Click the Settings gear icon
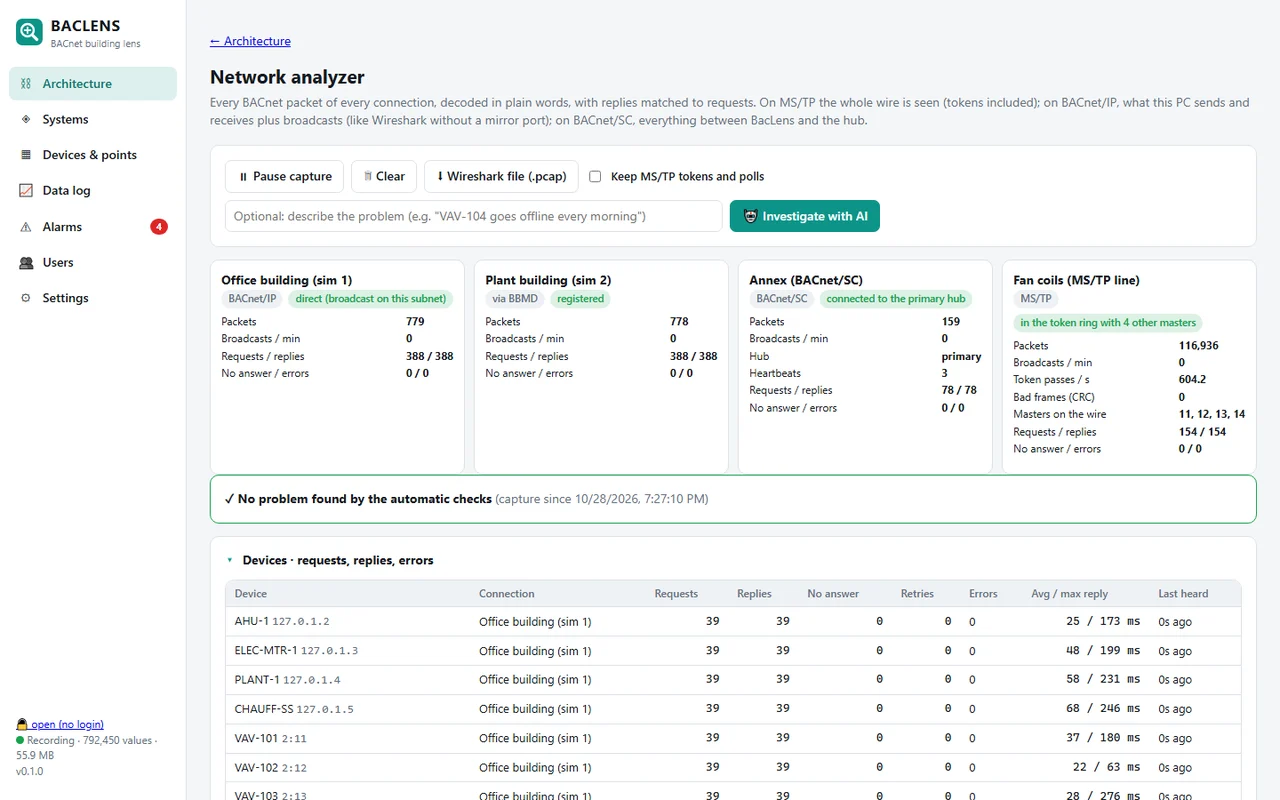 coord(26,298)
